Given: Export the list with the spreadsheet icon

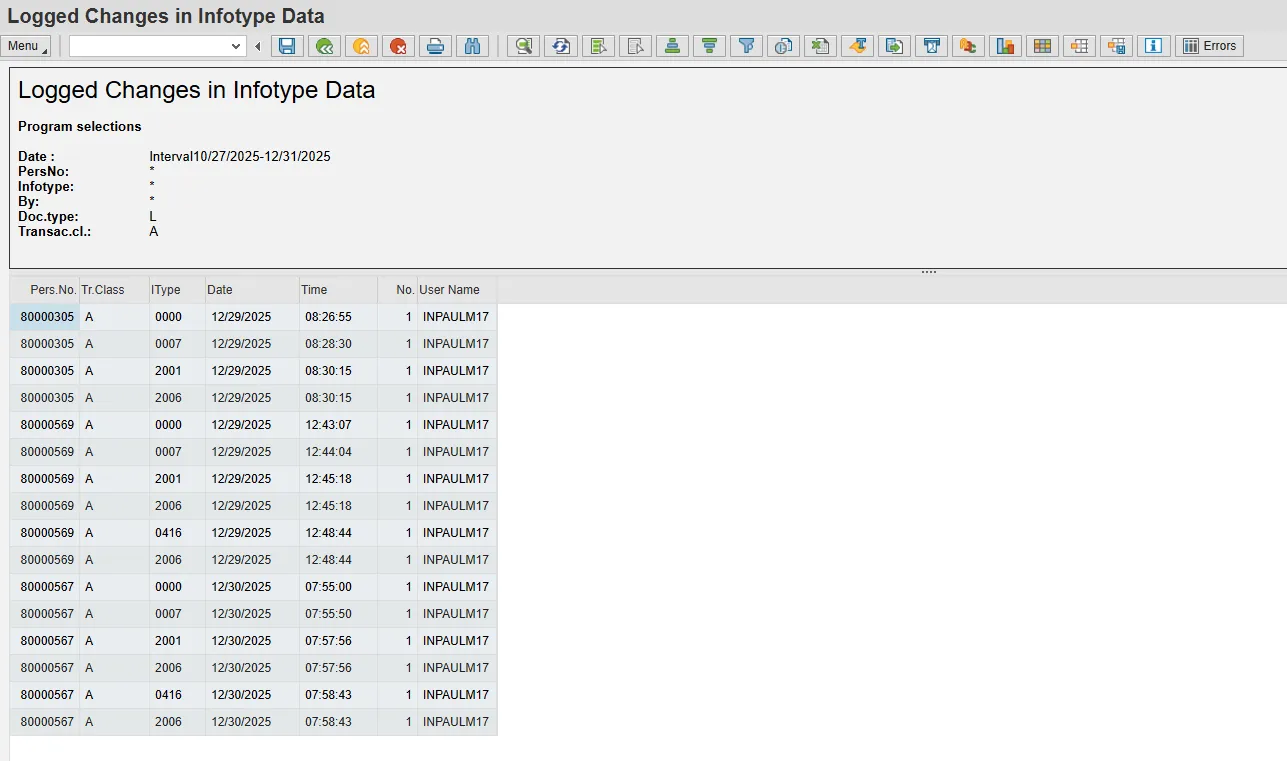Looking at the screenshot, I should [820, 46].
